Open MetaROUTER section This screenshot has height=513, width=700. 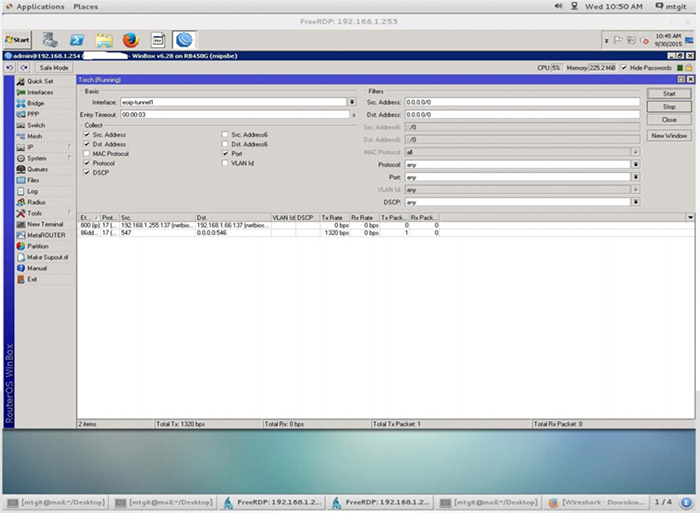46,235
